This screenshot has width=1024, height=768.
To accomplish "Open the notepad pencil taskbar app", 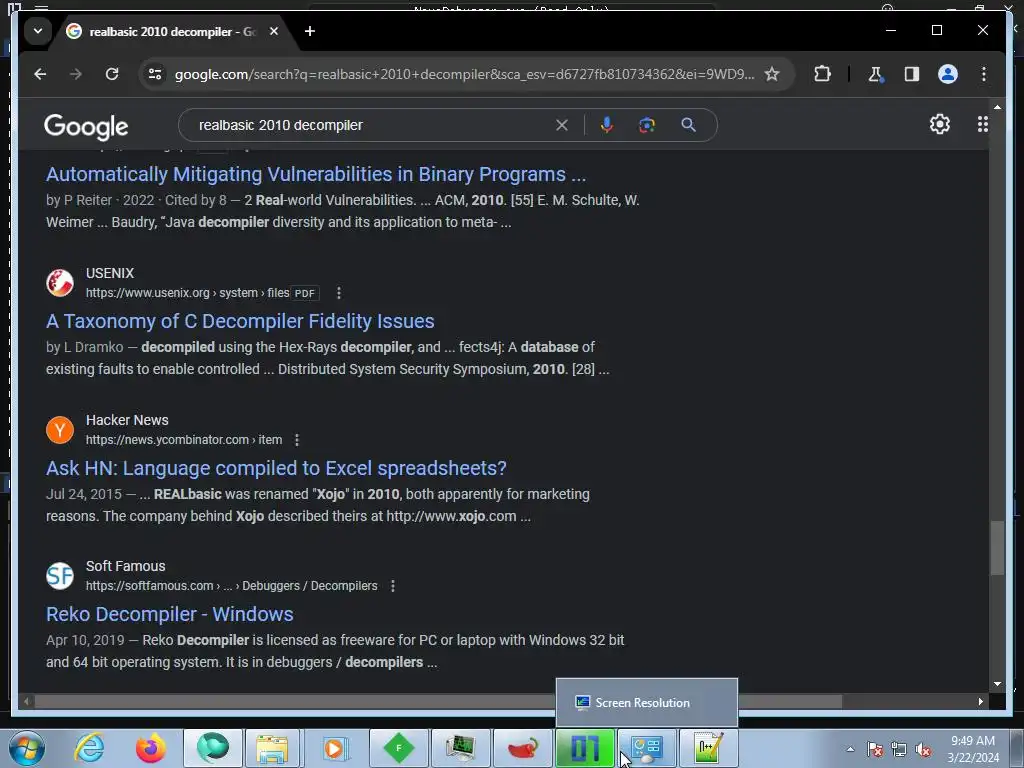I will (708, 748).
